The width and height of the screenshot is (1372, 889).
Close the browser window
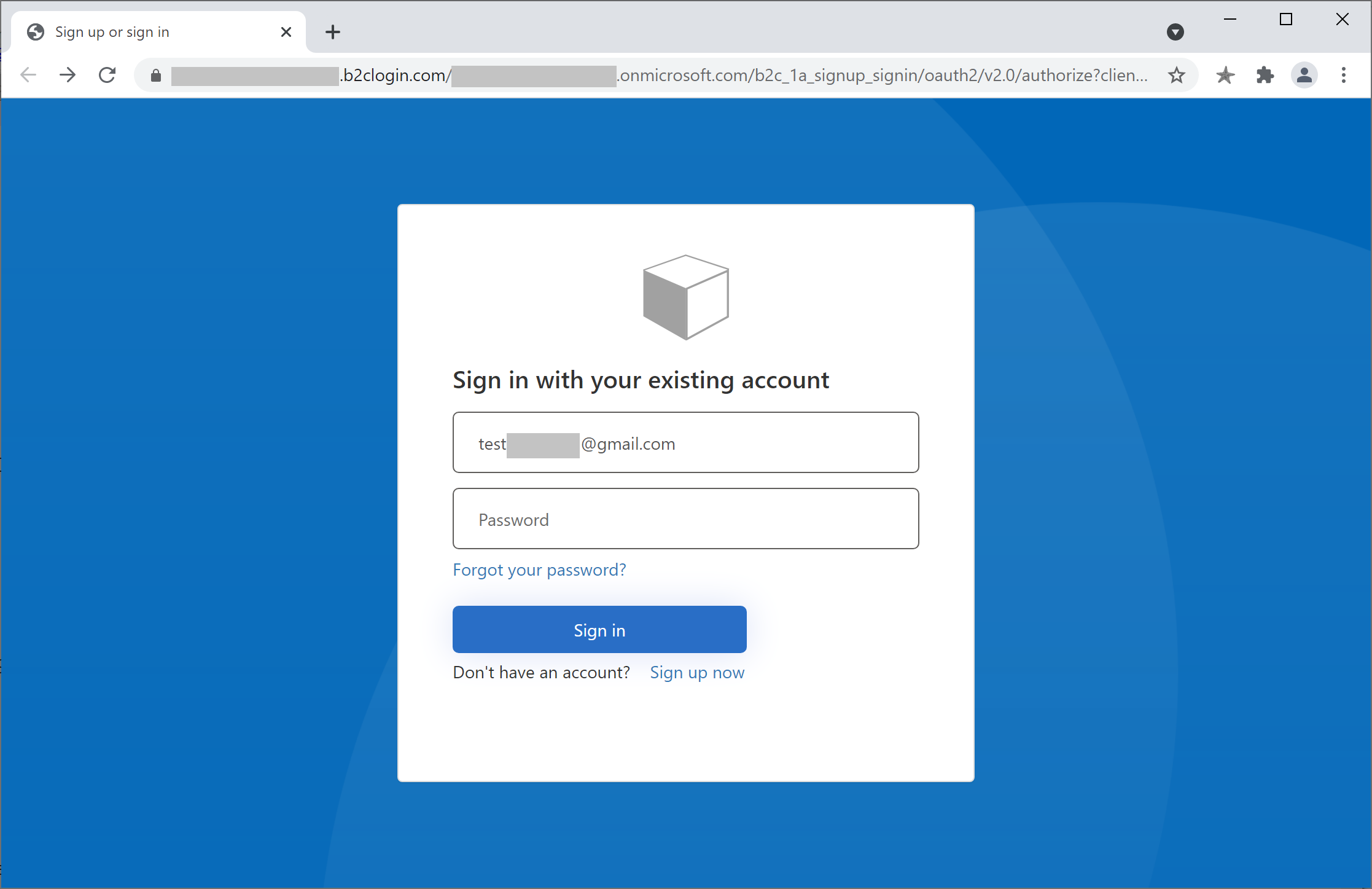pyautogui.click(x=1342, y=20)
